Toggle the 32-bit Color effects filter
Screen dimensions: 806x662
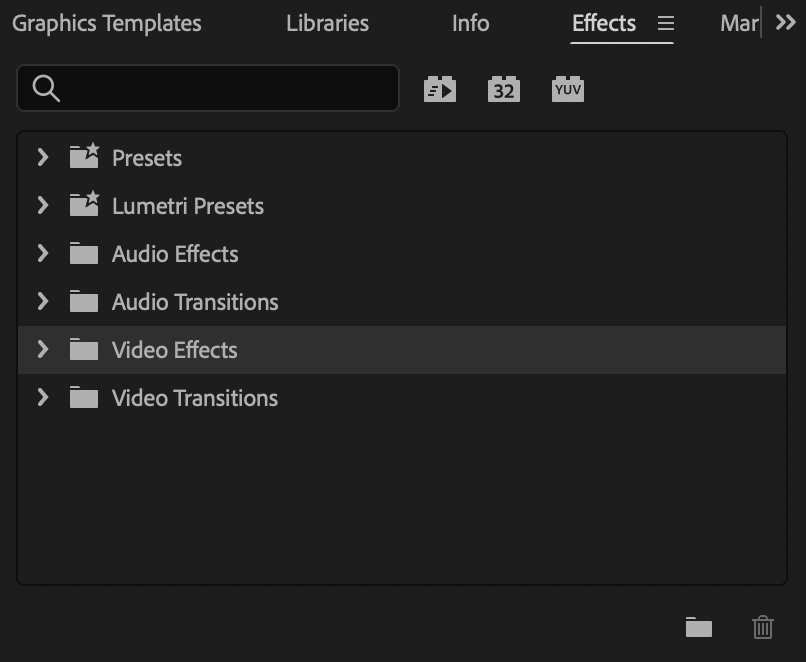(x=504, y=89)
